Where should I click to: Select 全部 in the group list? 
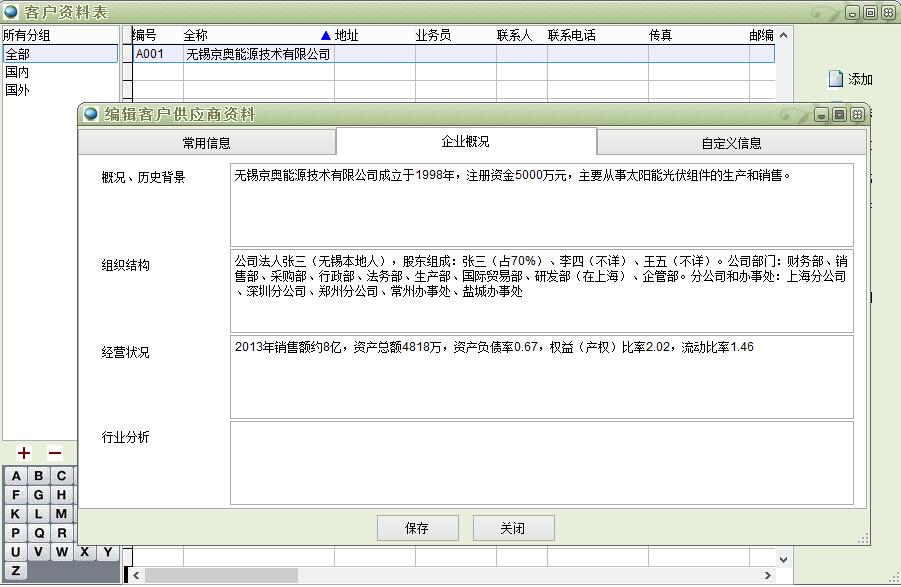point(17,54)
